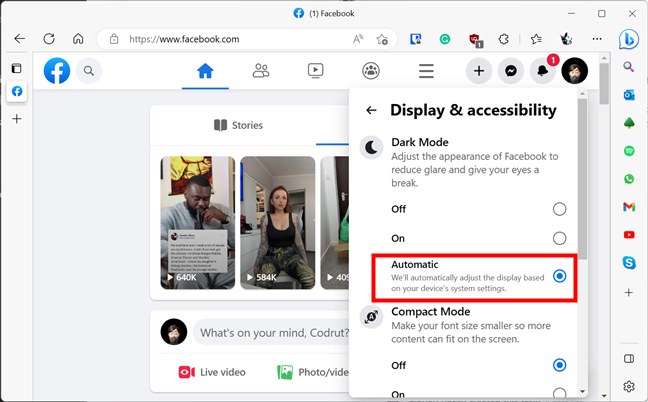648x402 pixels.
Task: Click the Photo/video button
Action: (313, 372)
